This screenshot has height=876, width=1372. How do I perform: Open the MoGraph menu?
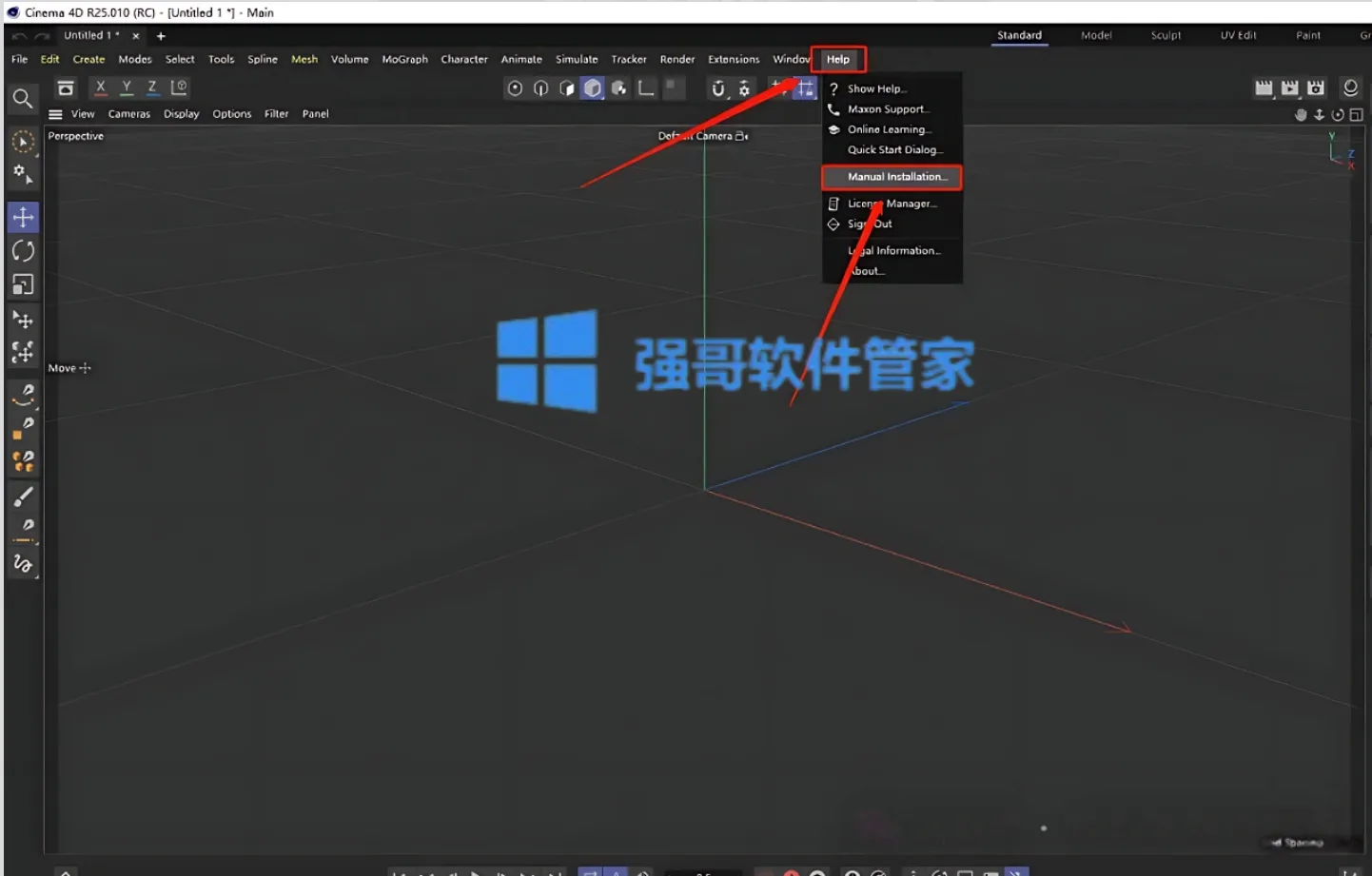pos(405,59)
